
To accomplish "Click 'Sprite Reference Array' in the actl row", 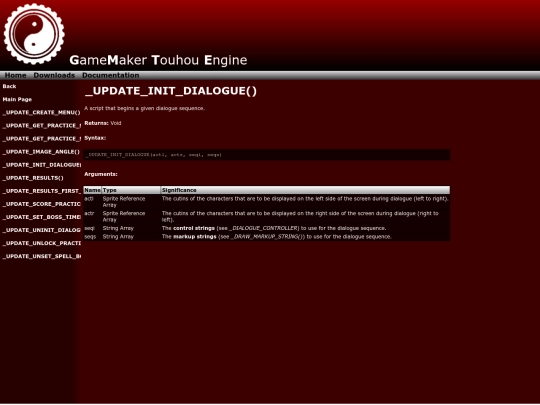I will [124, 202].
